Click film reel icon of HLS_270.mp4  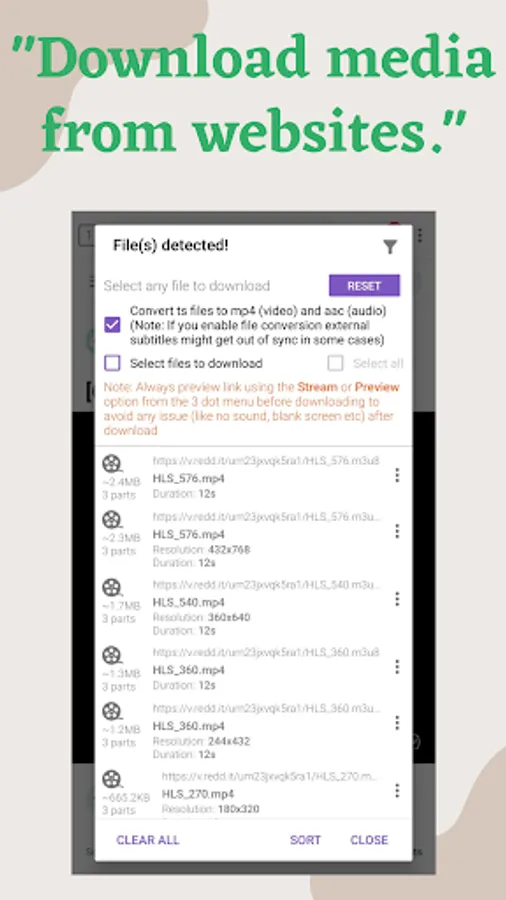pos(112,780)
